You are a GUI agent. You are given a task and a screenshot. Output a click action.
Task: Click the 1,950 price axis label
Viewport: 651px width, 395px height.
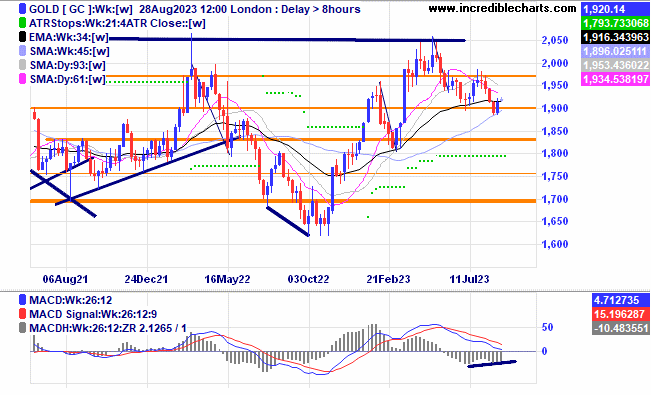(555, 86)
